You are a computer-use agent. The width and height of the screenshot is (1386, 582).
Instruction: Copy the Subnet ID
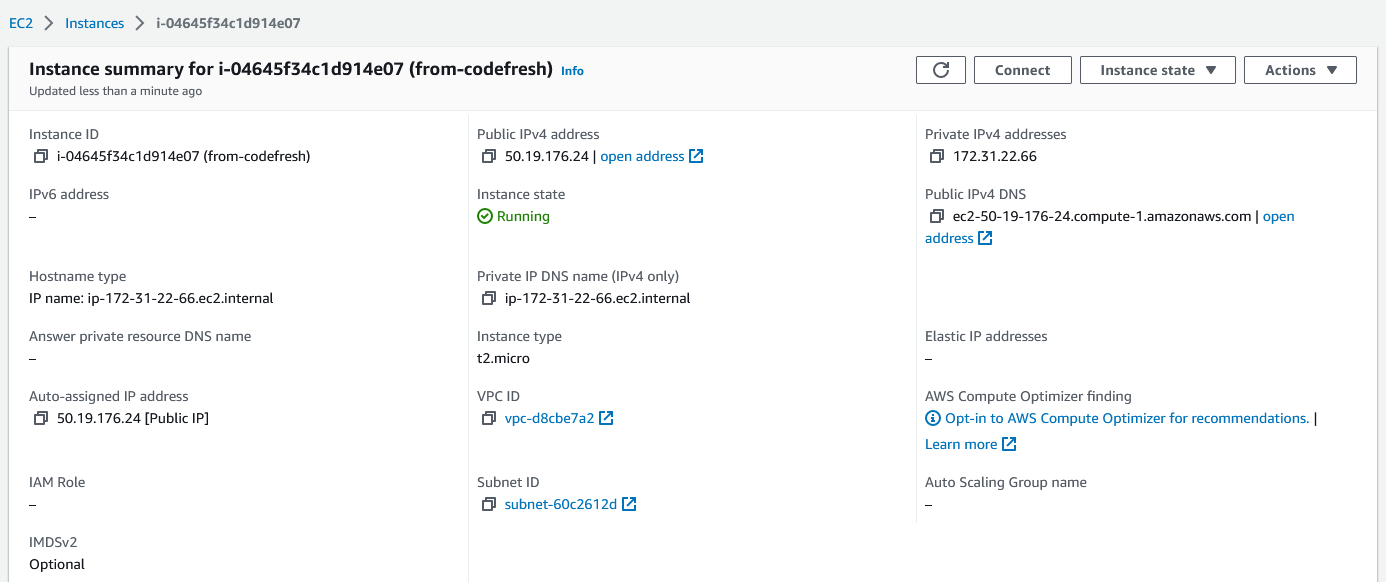489,505
